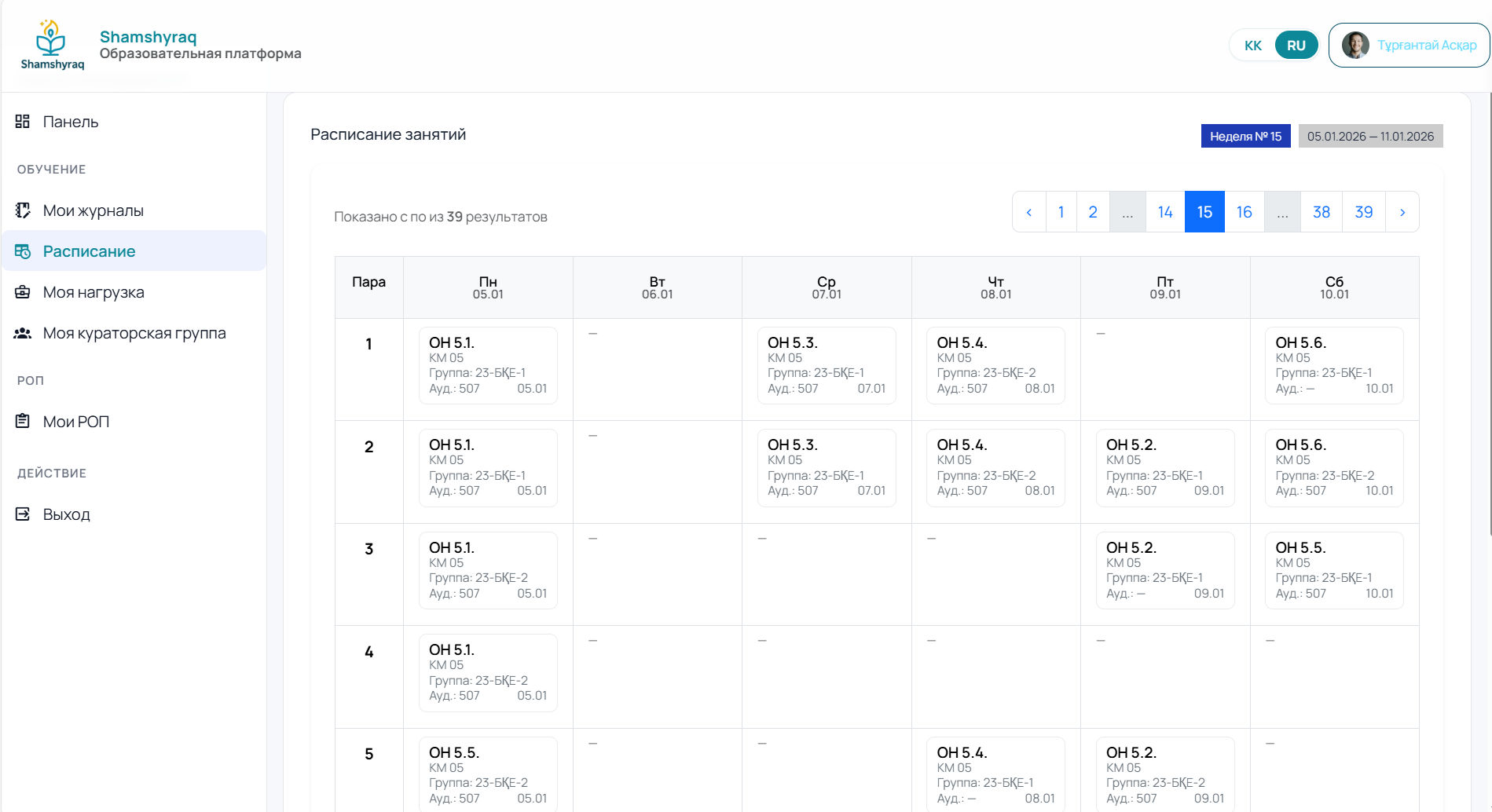Click the Расписание calendar icon
The width and height of the screenshot is (1492, 812).
click(22, 251)
